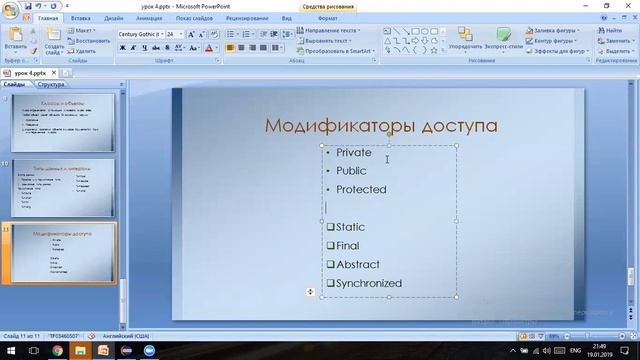The height and width of the screenshot is (360, 640).
Task: Open the Формат drawing tools tab
Action: pos(327,18)
